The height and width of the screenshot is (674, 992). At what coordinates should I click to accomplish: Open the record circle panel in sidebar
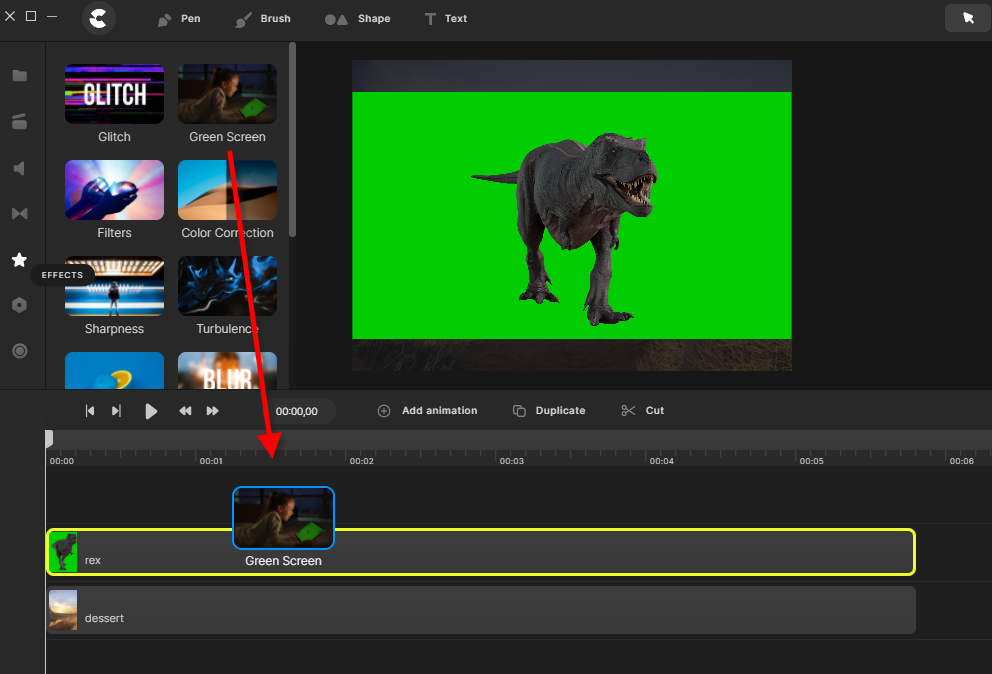pyautogui.click(x=20, y=351)
